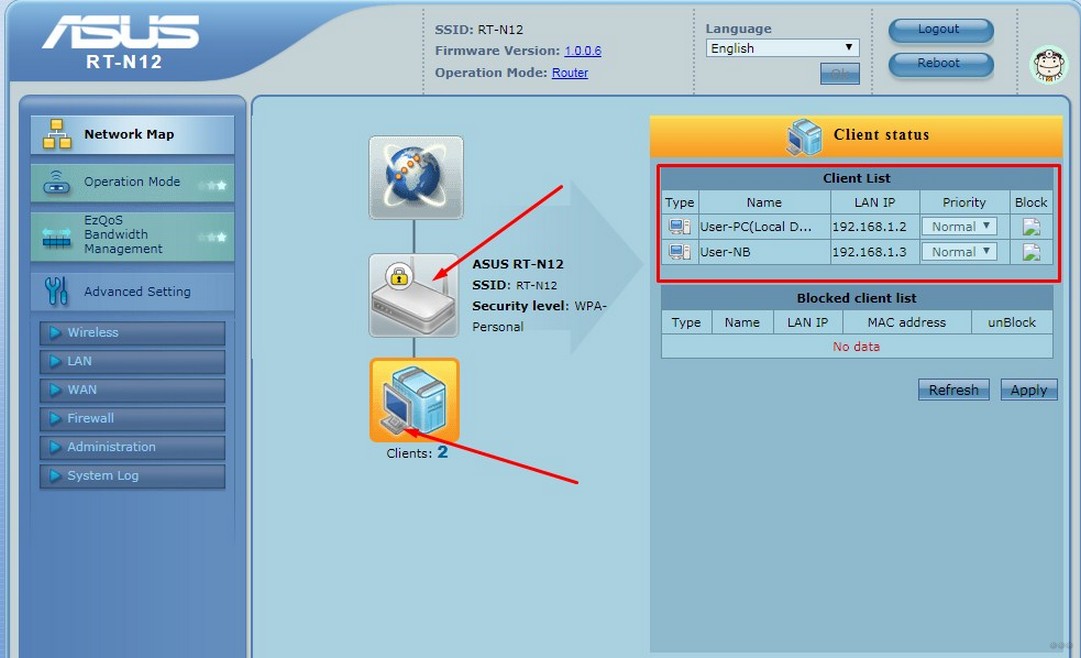1081x658 pixels.
Task: Click the Reboot button
Action: point(941,64)
